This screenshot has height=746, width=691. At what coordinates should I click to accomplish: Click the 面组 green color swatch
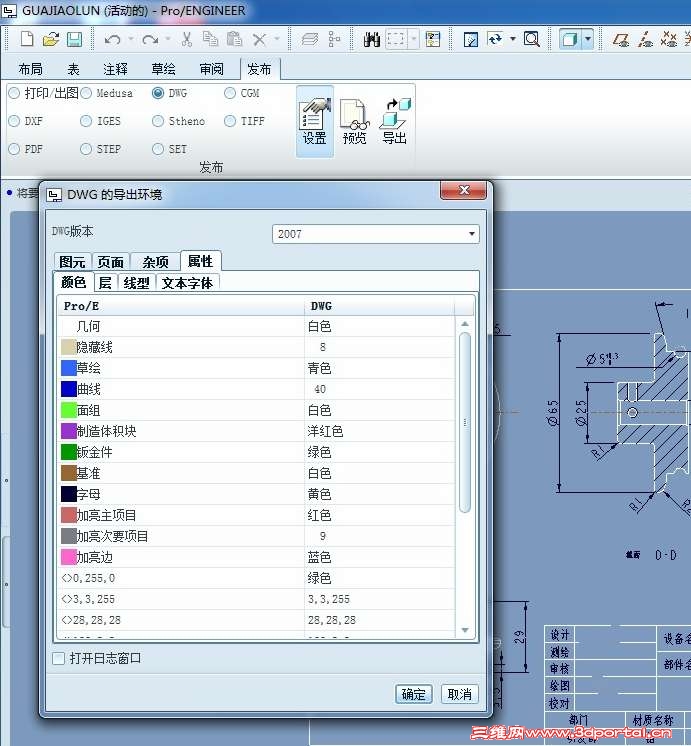[69, 410]
